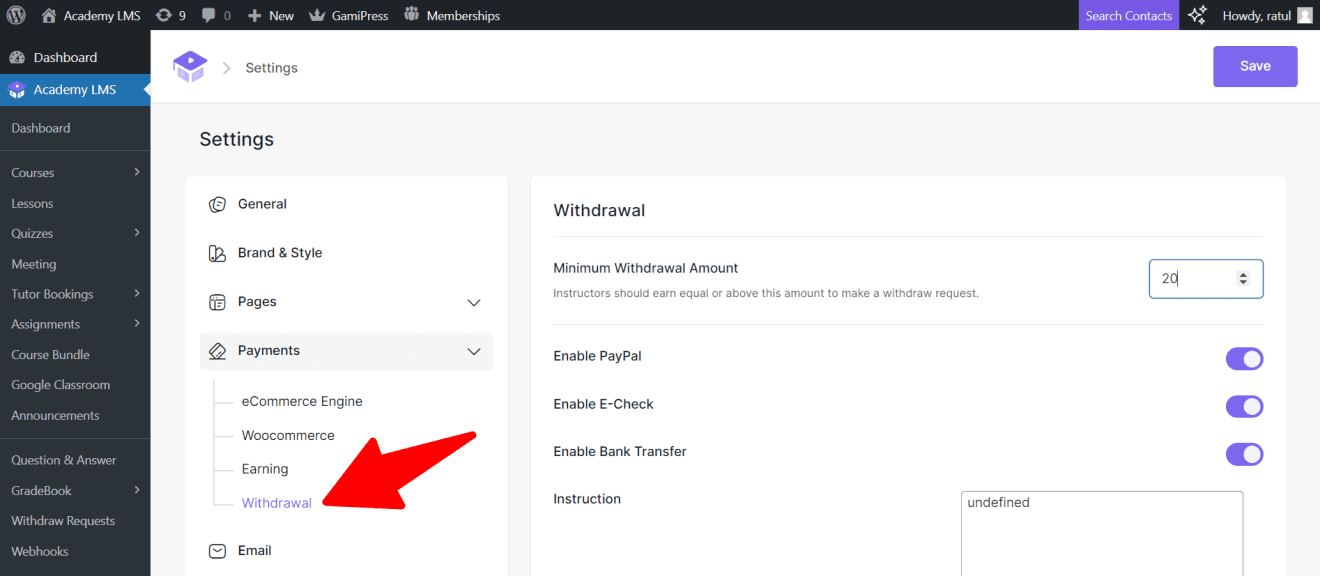Click the Pages settings icon

coord(217,301)
